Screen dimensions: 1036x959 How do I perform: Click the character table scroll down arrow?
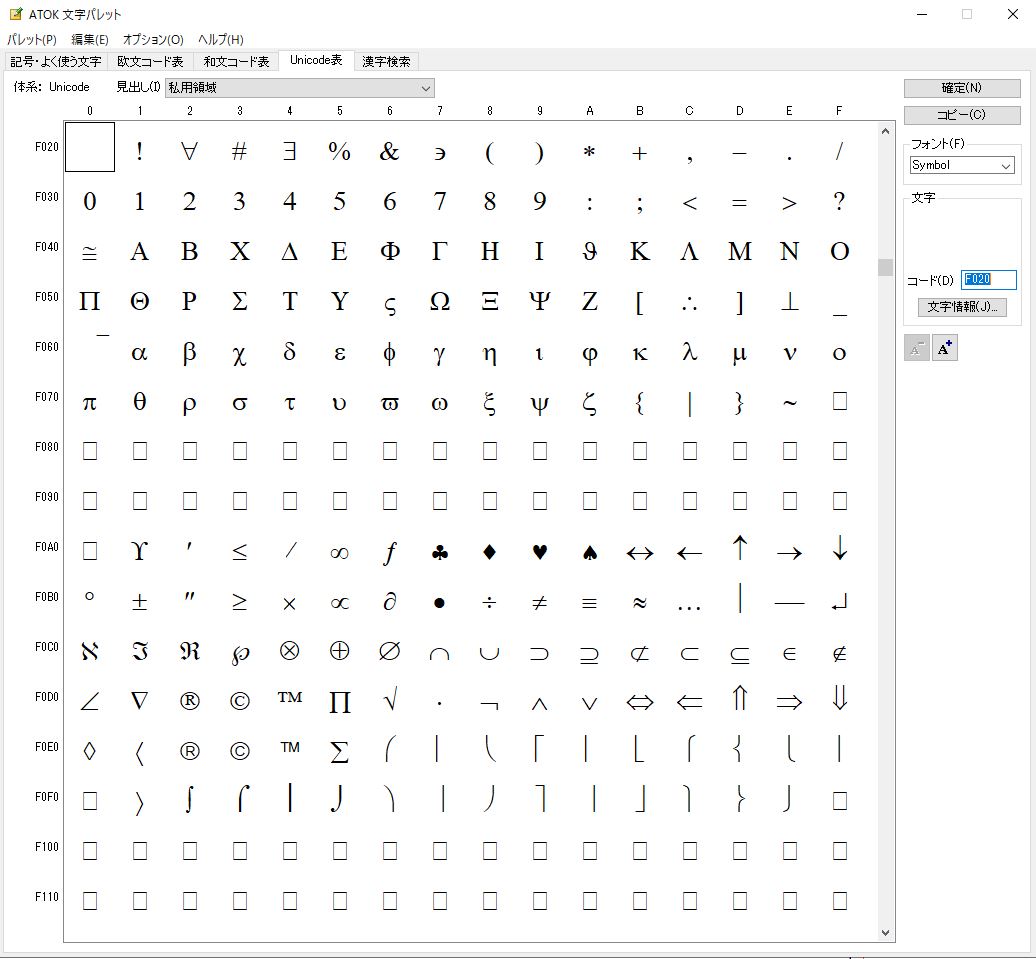(885, 933)
